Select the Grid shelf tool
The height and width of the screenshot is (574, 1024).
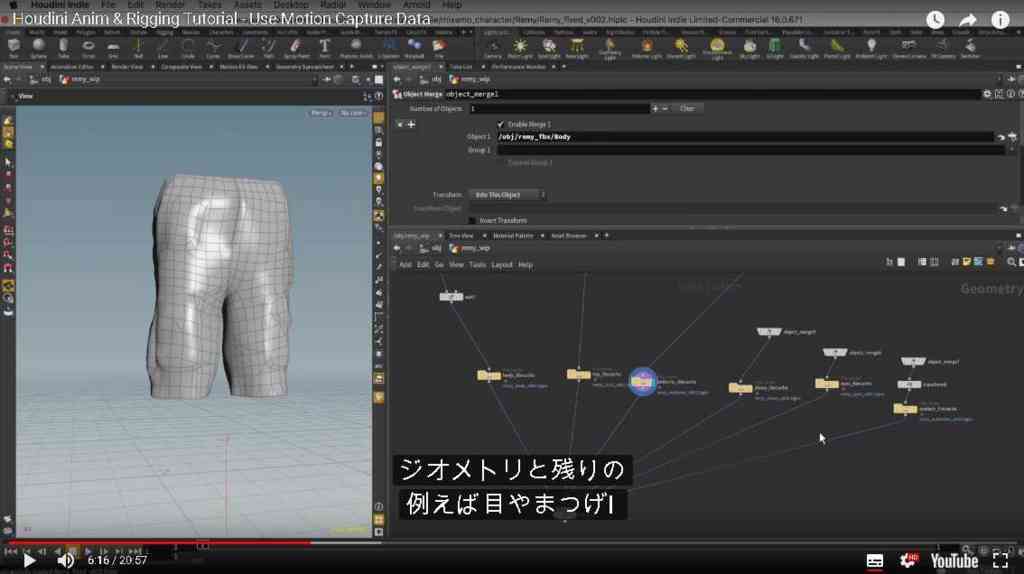pyautogui.click(x=113, y=47)
